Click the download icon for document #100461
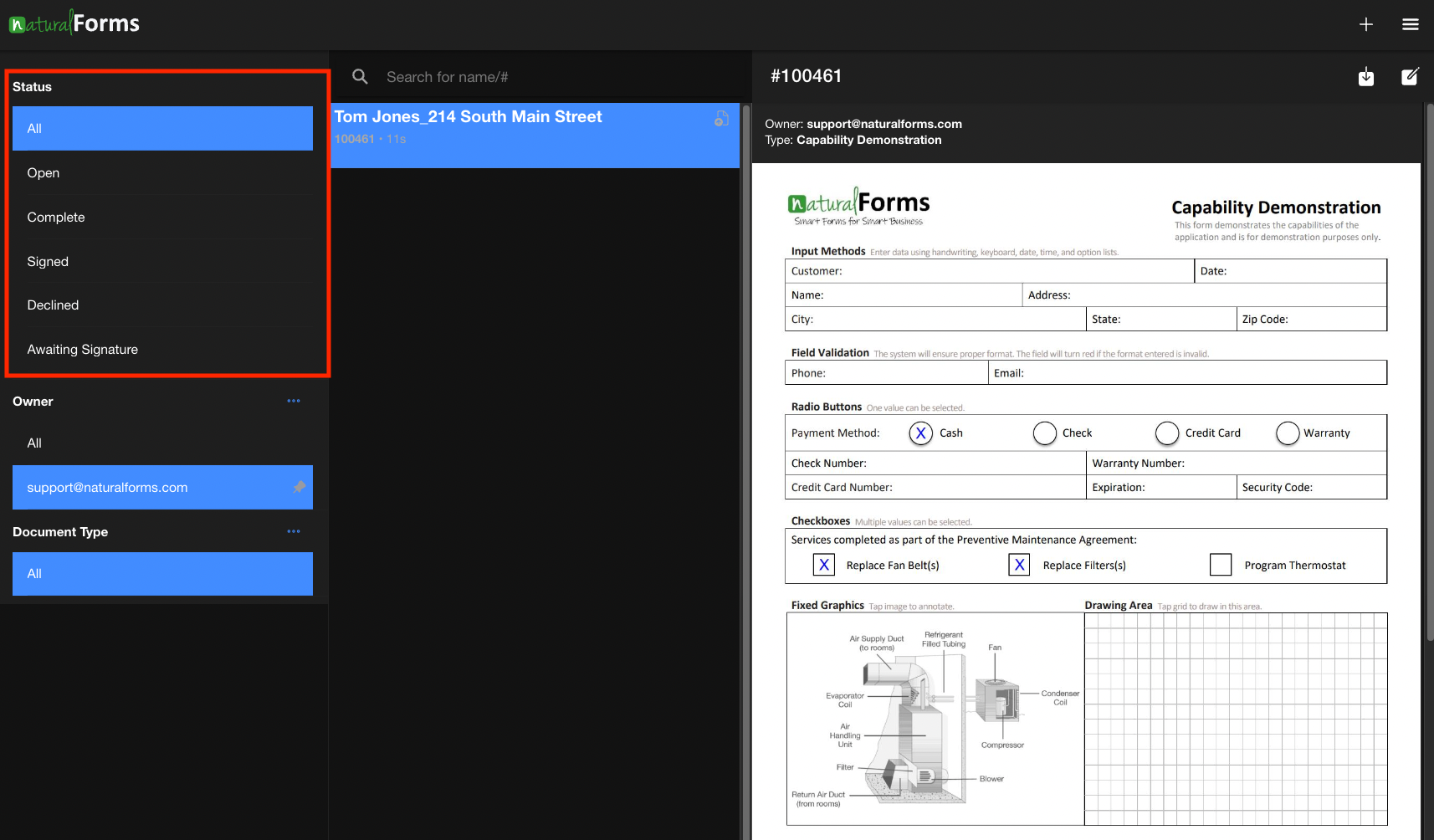1434x840 pixels. (x=1366, y=76)
